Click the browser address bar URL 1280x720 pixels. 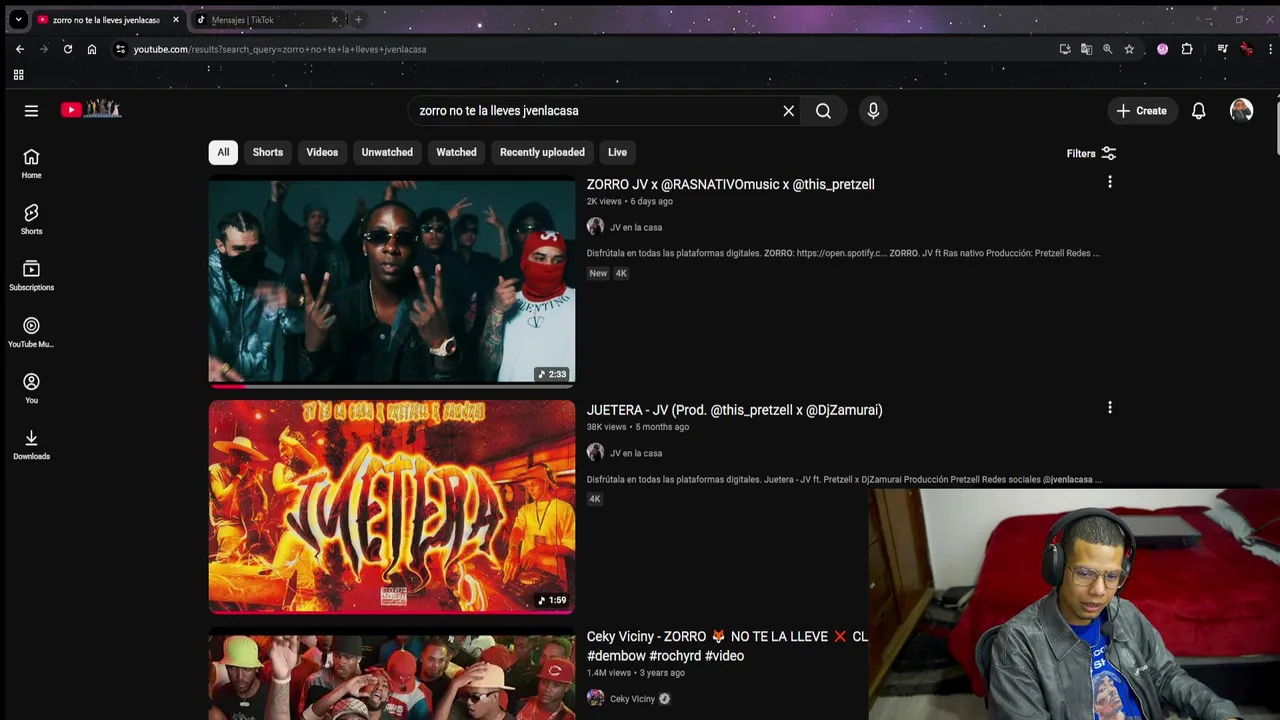(280, 49)
